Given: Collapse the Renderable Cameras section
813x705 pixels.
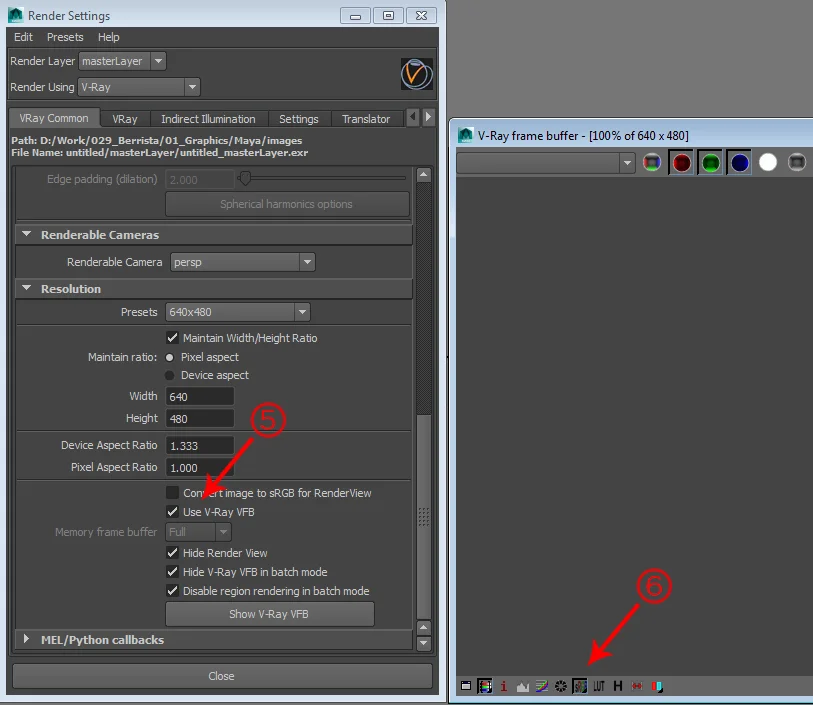Looking at the screenshot, I should point(27,234).
